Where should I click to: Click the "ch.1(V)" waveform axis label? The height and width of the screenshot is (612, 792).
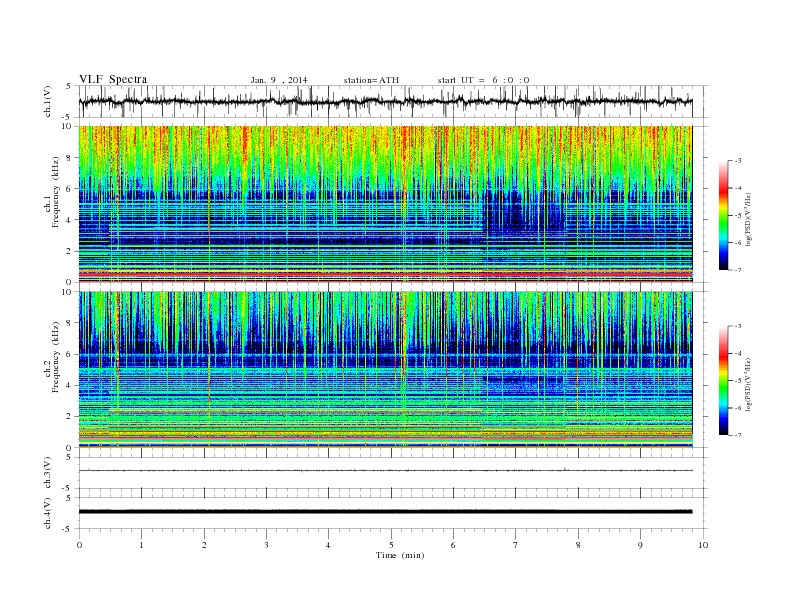point(48,101)
